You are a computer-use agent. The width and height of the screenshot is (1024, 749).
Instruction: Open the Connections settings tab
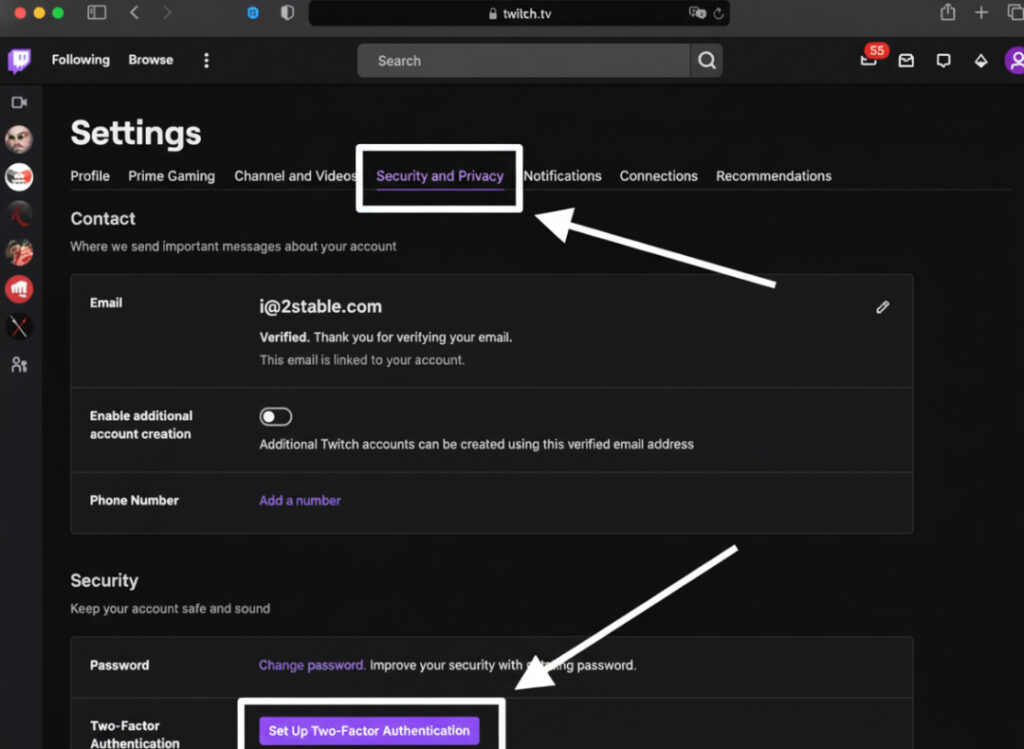coord(658,176)
